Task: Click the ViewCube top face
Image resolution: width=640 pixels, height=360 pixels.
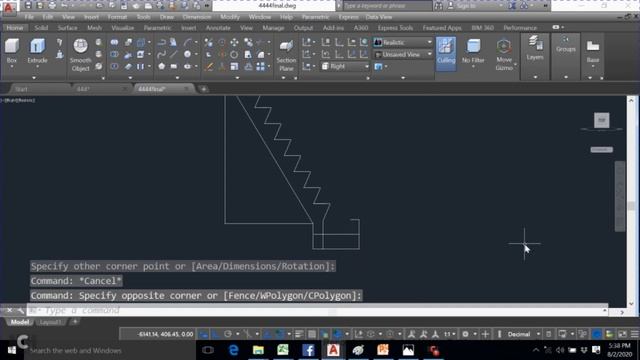Action: point(601,120)
